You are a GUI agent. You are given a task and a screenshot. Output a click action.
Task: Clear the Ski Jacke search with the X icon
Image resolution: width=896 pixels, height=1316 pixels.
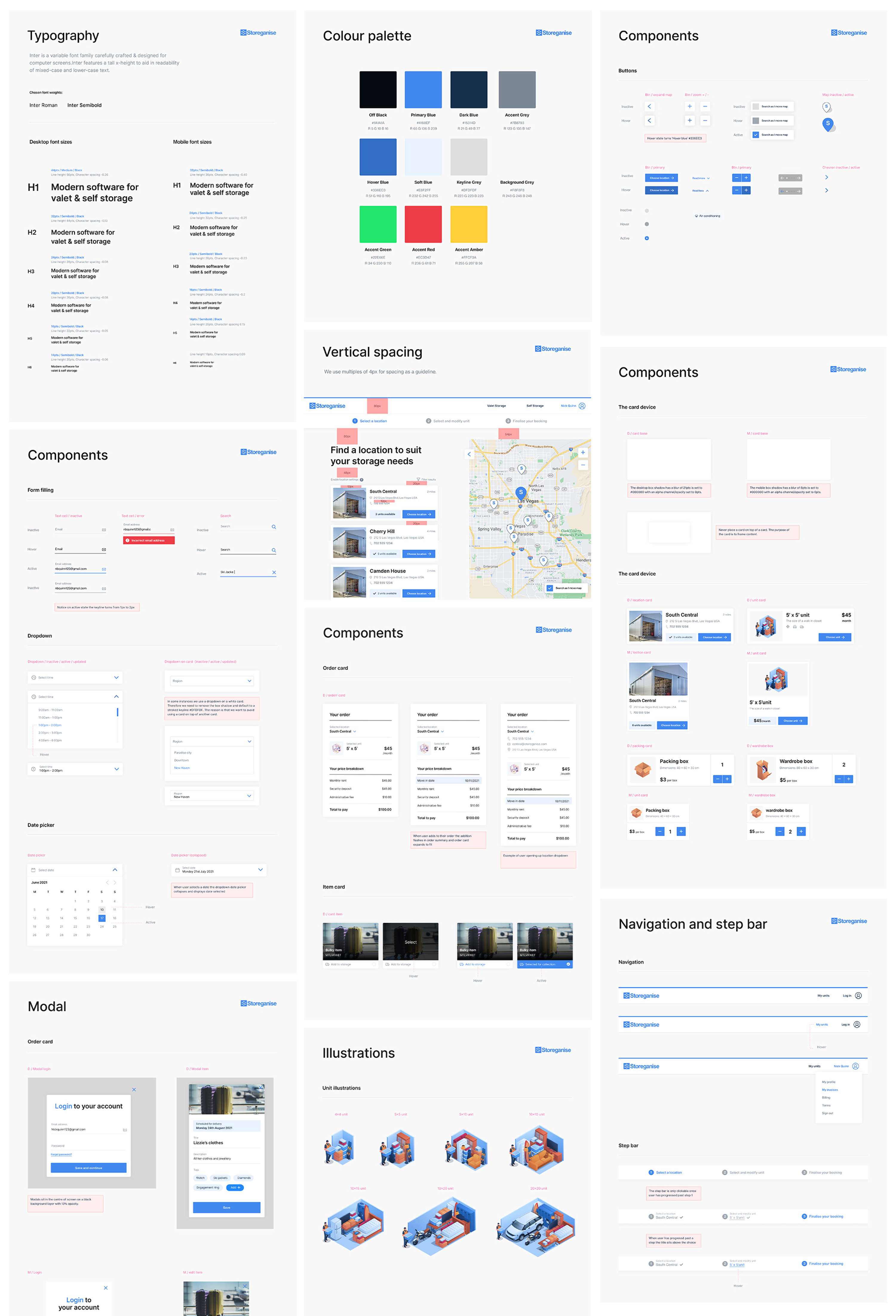point(274,572)
